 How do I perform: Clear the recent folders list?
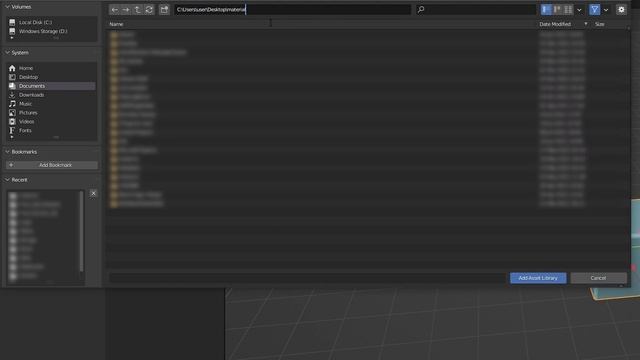pyautogui.click(x=93, y=193)
